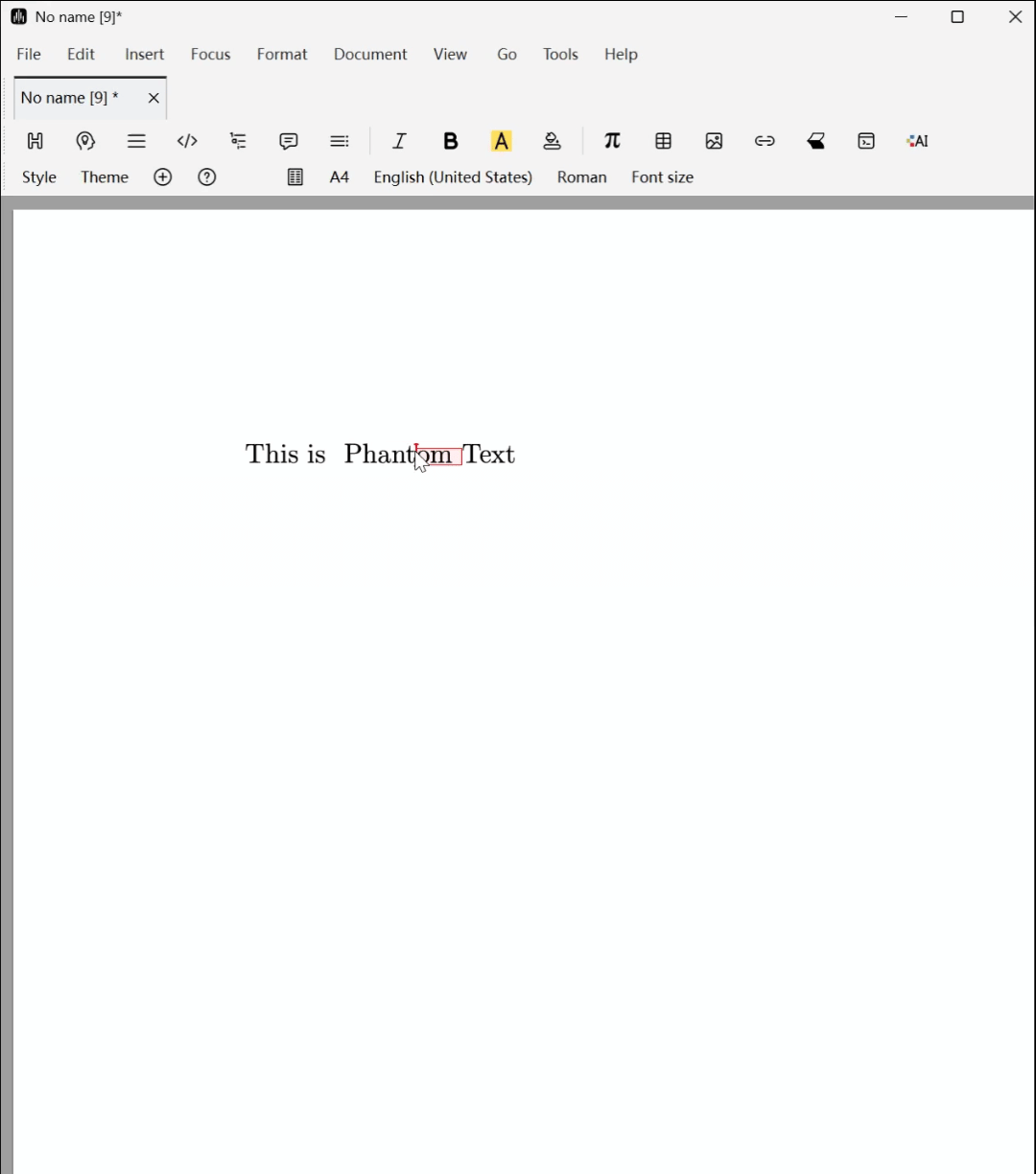The width and height of the screenshot is (1036, 1174).
Task: Open the AI assistant icon
Action: coord(917,141)
